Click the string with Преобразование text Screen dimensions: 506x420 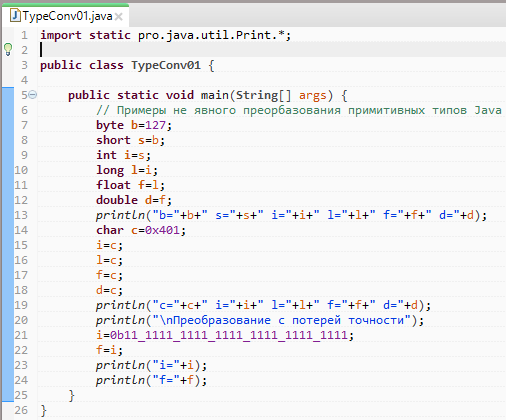click(x=281, y=320)
